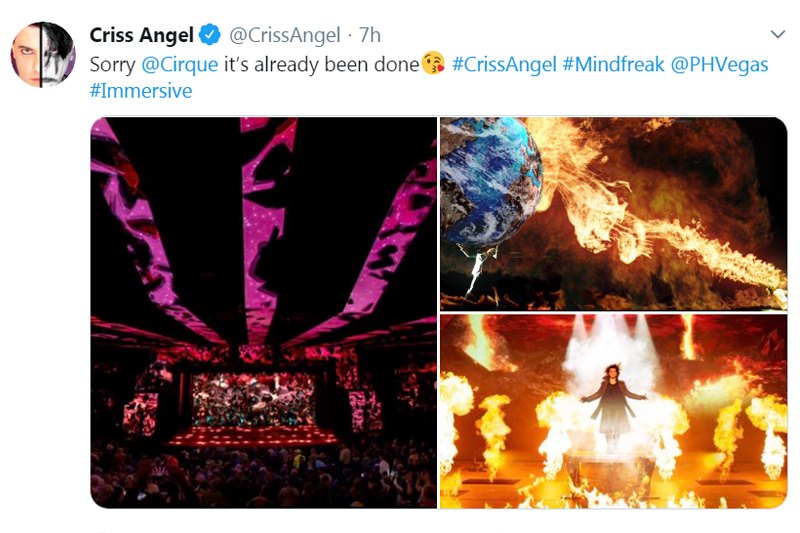Follow the #Immersive hashtag

tap(141, 91)
